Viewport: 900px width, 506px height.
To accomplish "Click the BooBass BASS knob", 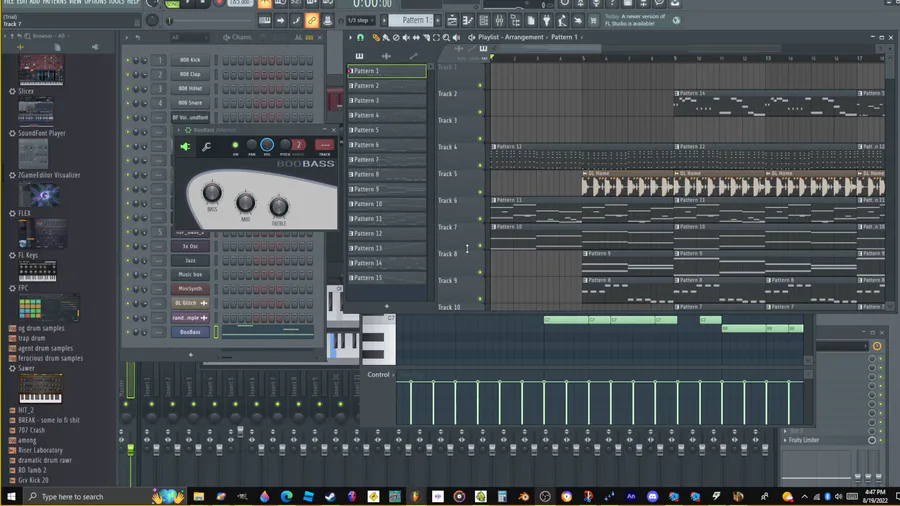I will [212, 193].
